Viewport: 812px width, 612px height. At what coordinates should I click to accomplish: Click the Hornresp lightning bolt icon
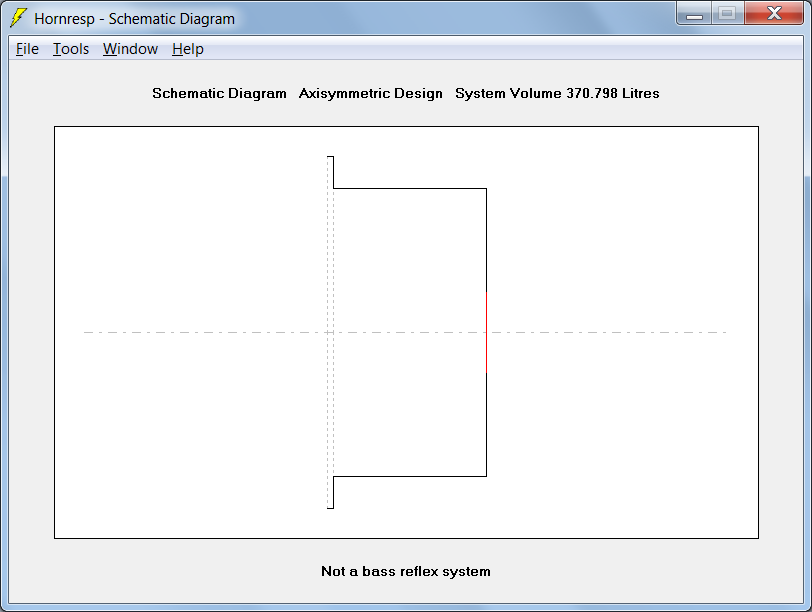tap(19, 18)
